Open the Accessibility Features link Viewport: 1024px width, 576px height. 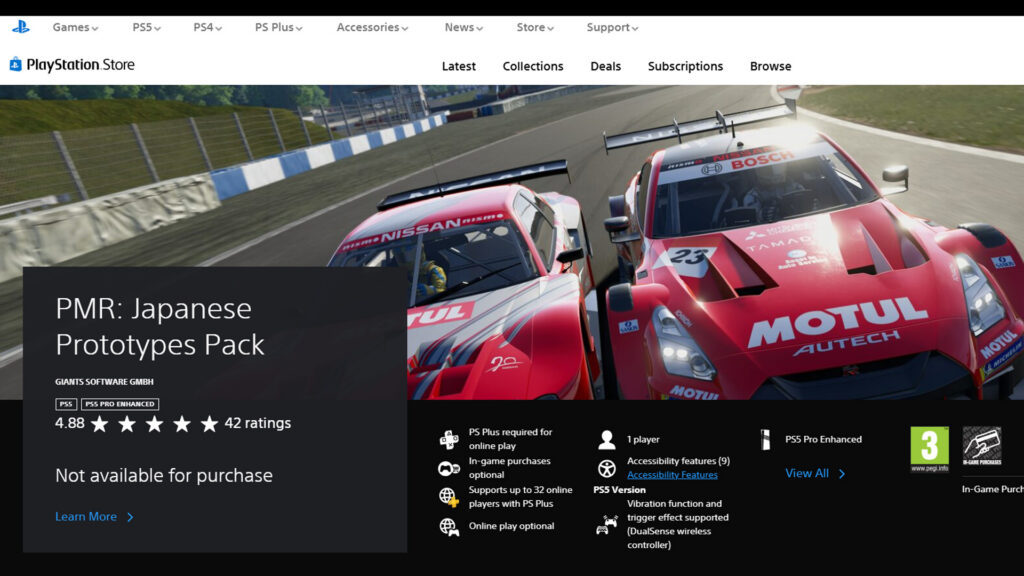[672, 475]
